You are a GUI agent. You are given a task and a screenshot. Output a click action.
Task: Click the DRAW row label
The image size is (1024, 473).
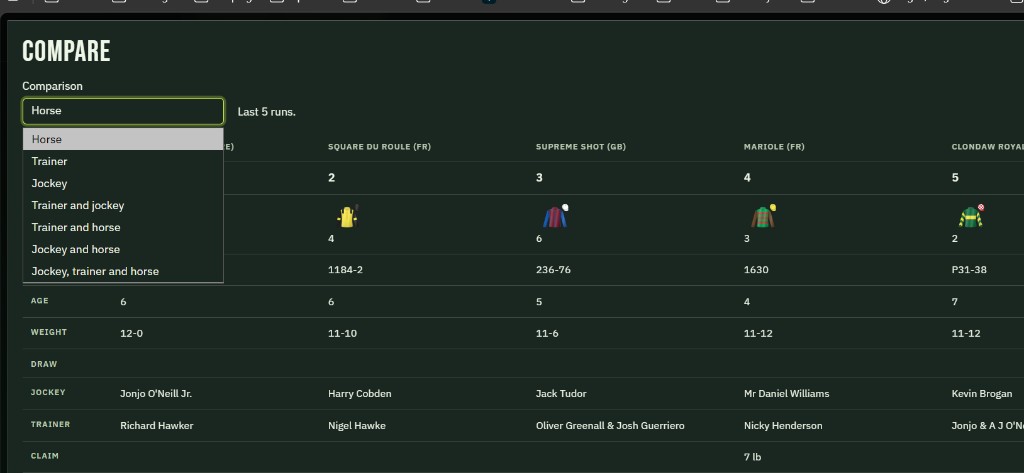click(x=44, y=365)
